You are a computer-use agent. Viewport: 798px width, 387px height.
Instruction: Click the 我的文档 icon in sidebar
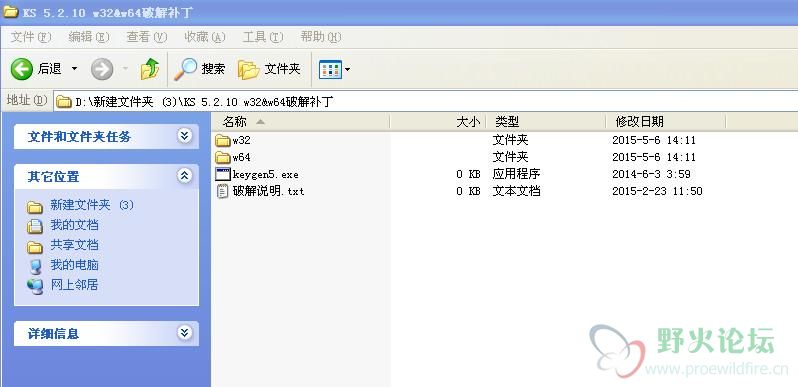35,226
